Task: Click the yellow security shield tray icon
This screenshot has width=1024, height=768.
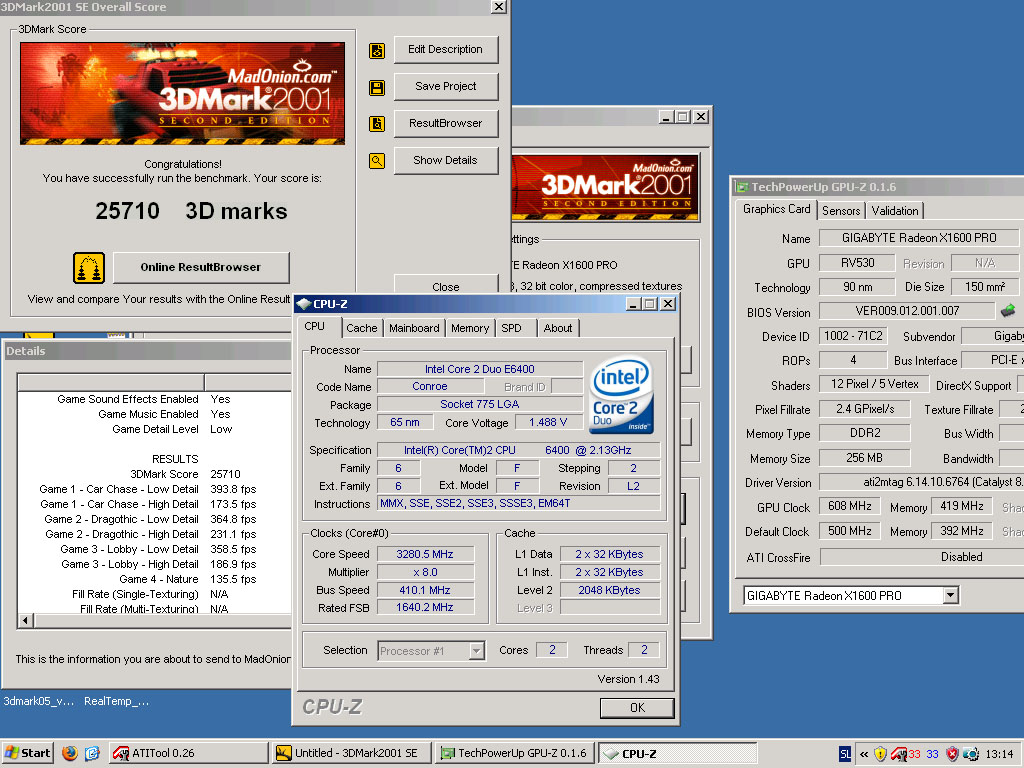Action: tap(880, 754)
